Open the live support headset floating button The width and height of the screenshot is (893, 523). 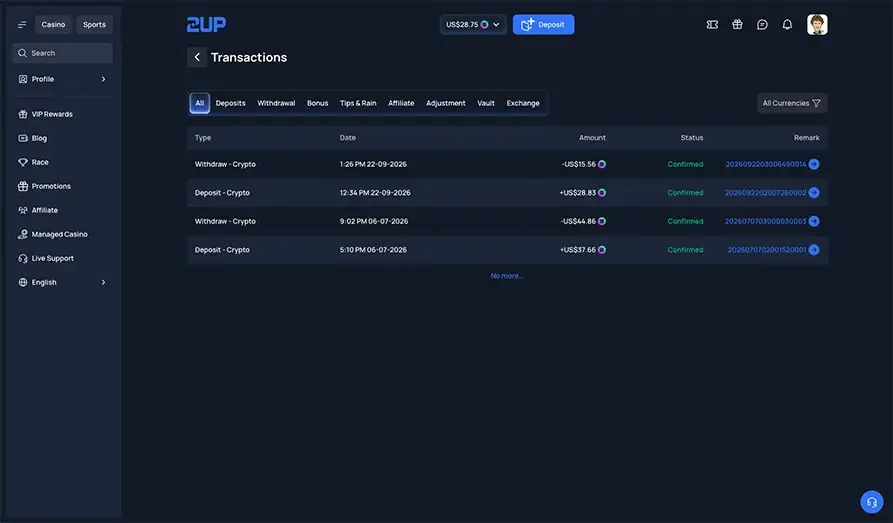tap(871, 502)
